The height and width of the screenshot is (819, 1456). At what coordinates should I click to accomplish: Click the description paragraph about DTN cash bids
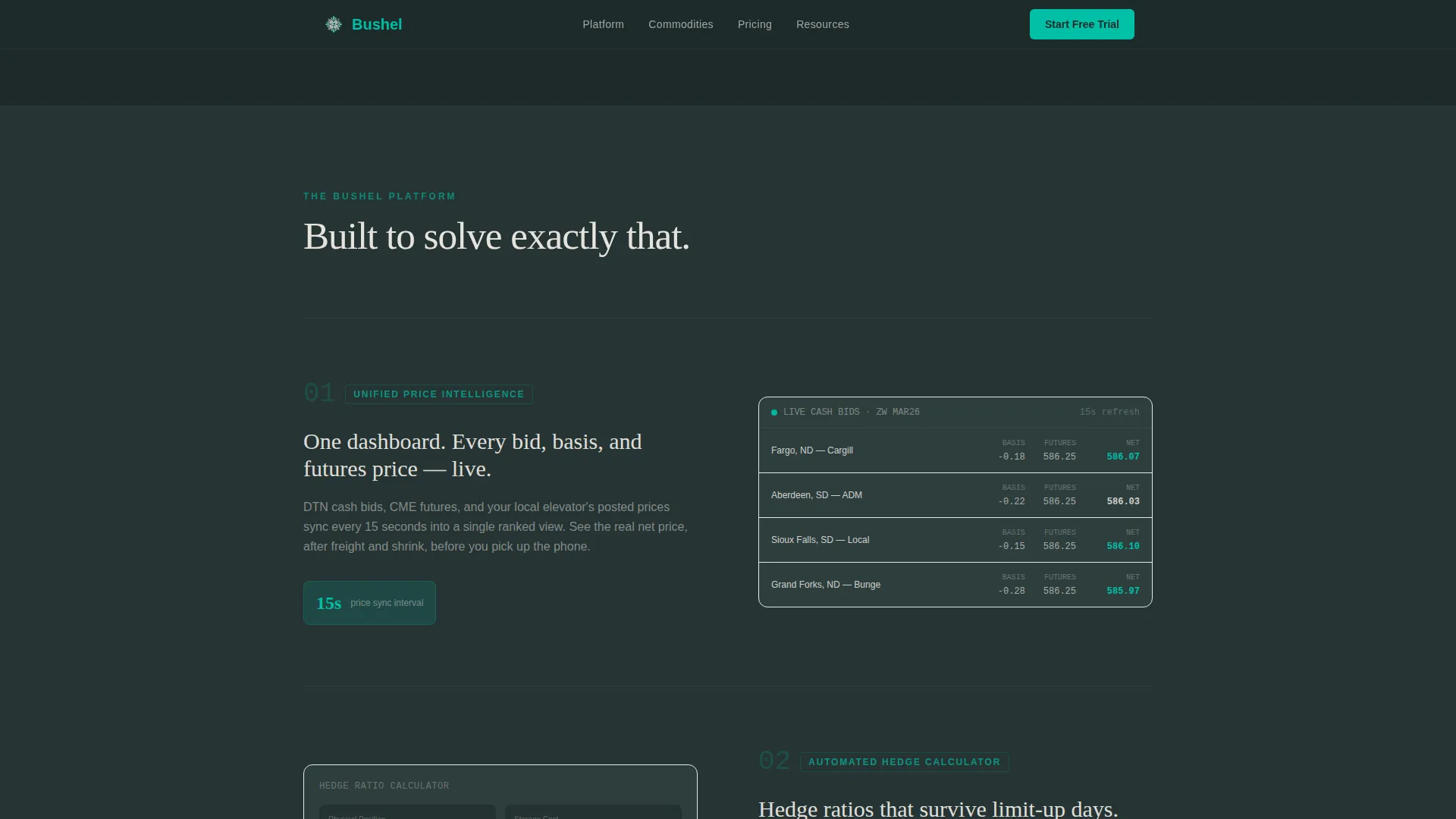(496, 526)
